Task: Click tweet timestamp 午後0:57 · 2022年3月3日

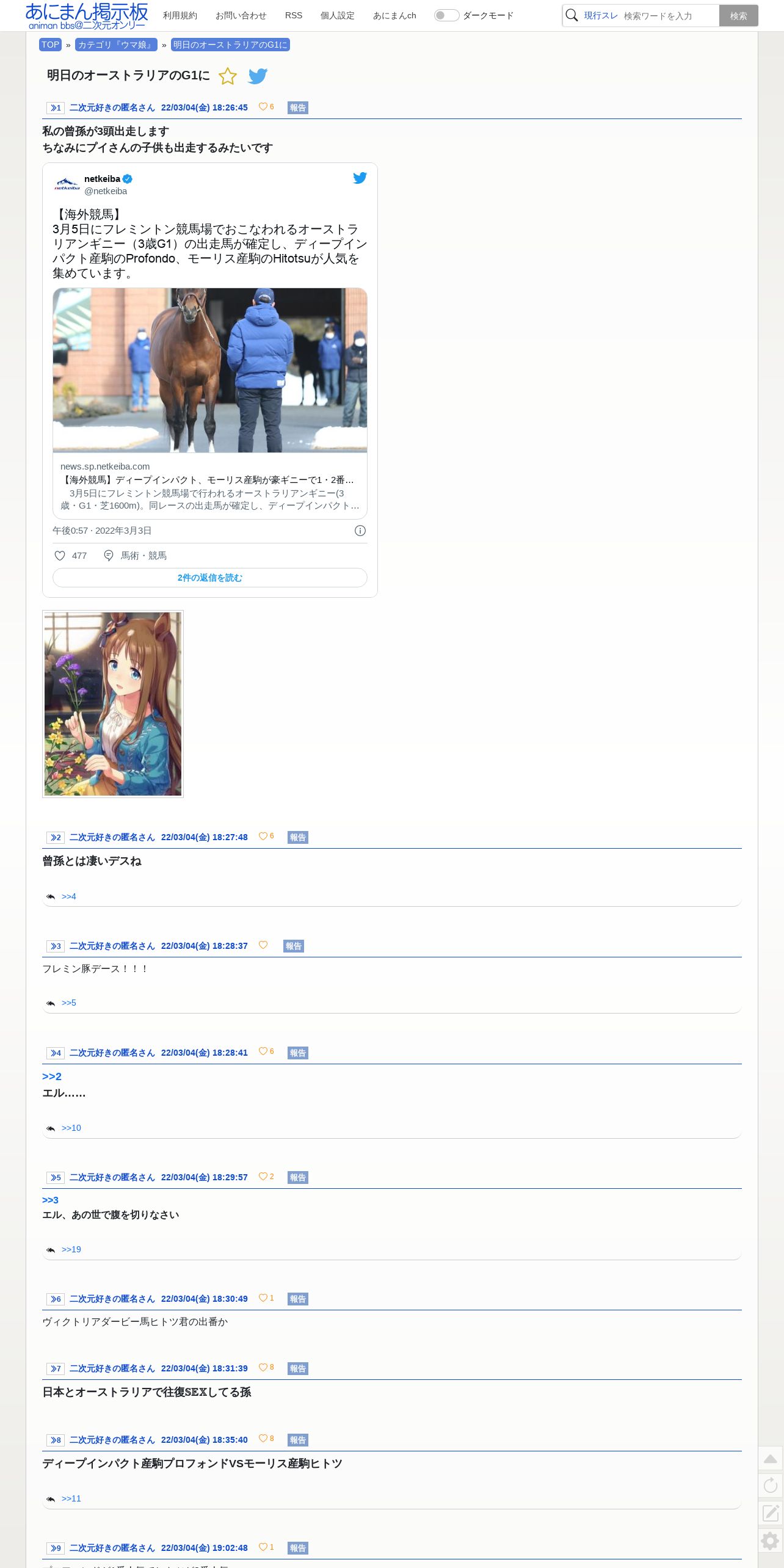Action: pyautogui.click(x=102, y=531)
